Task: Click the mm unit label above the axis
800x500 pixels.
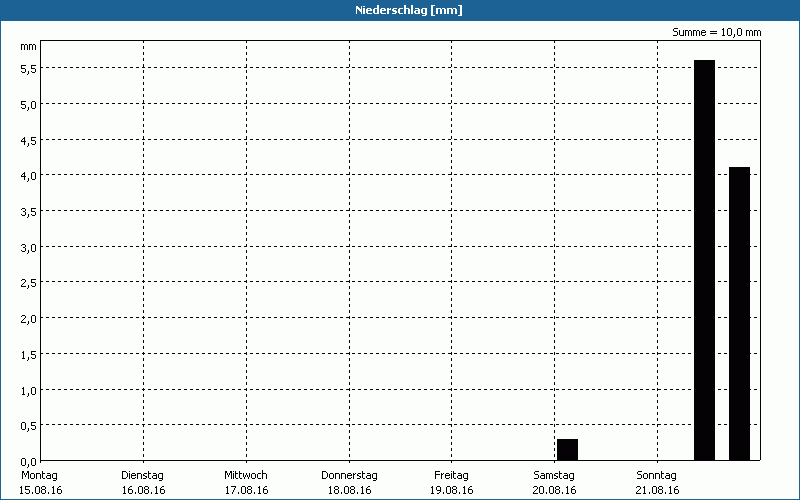Action: pos(28,47)
